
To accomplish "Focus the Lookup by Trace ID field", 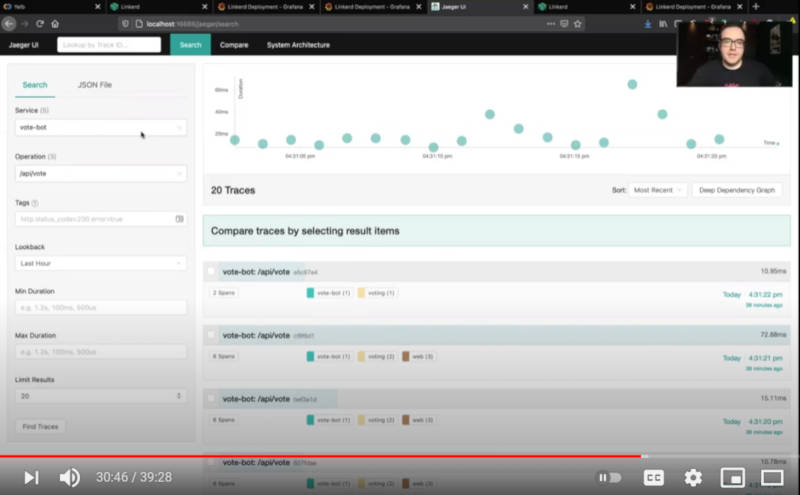I will (109, 45).
